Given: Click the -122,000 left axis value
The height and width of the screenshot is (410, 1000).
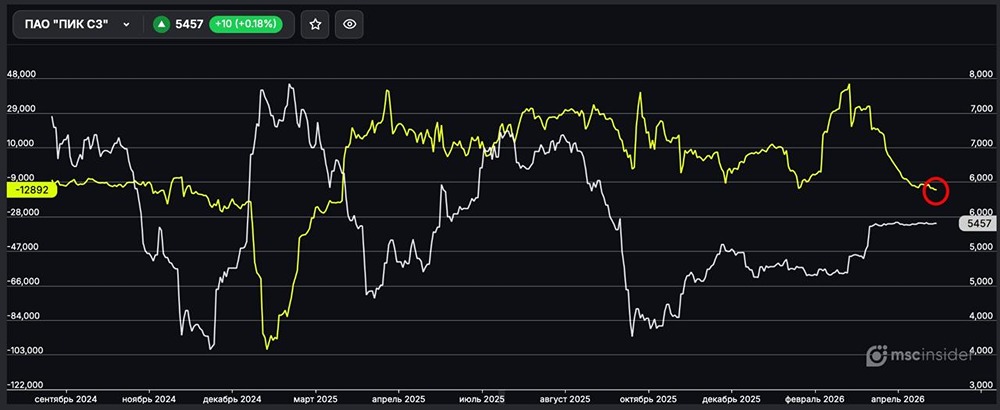Looking at the screenshot, I should coord(23,385).
